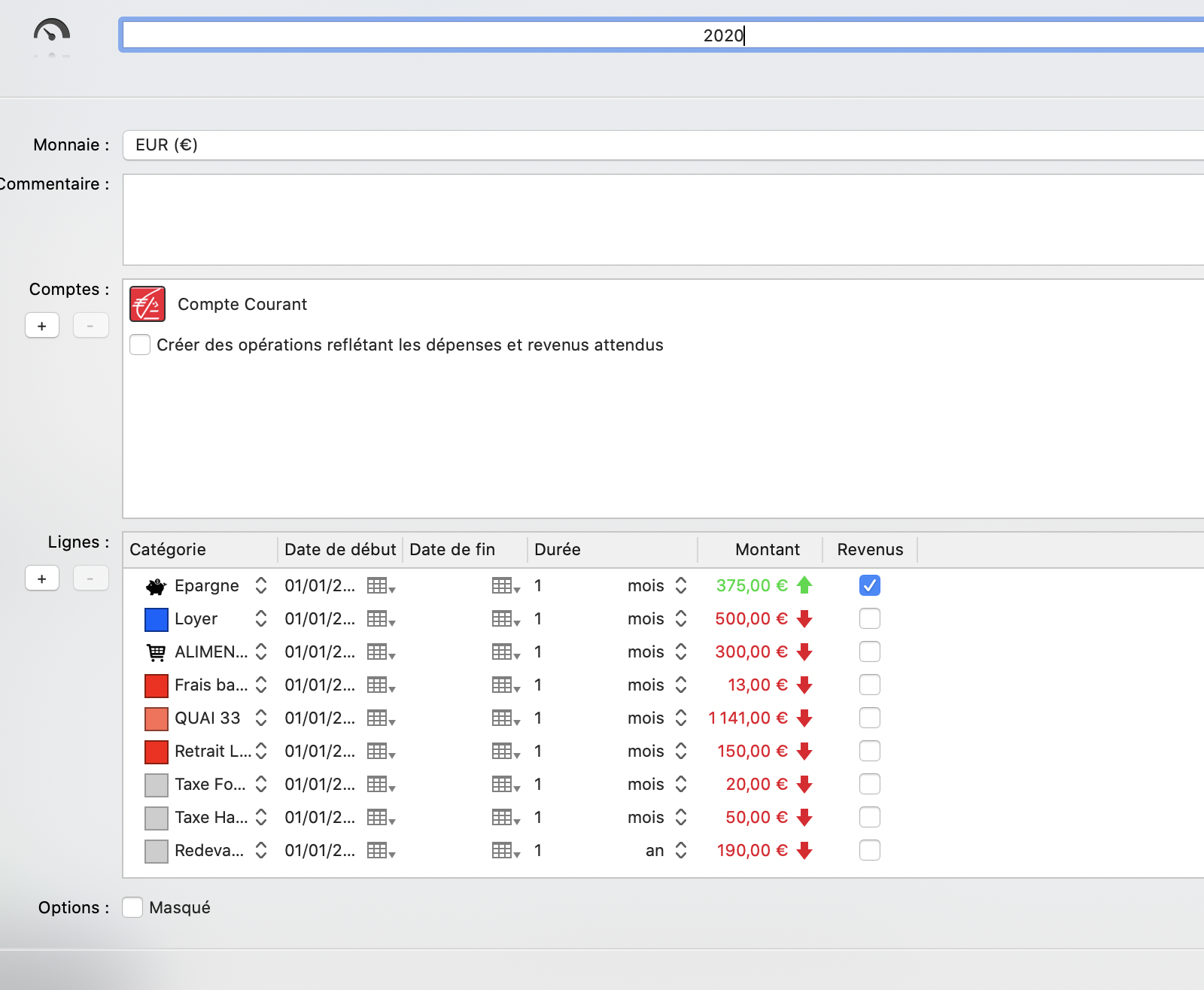Click the QUAI 33 salmon color swatch
1204x990 pixels.
(156, 718)
